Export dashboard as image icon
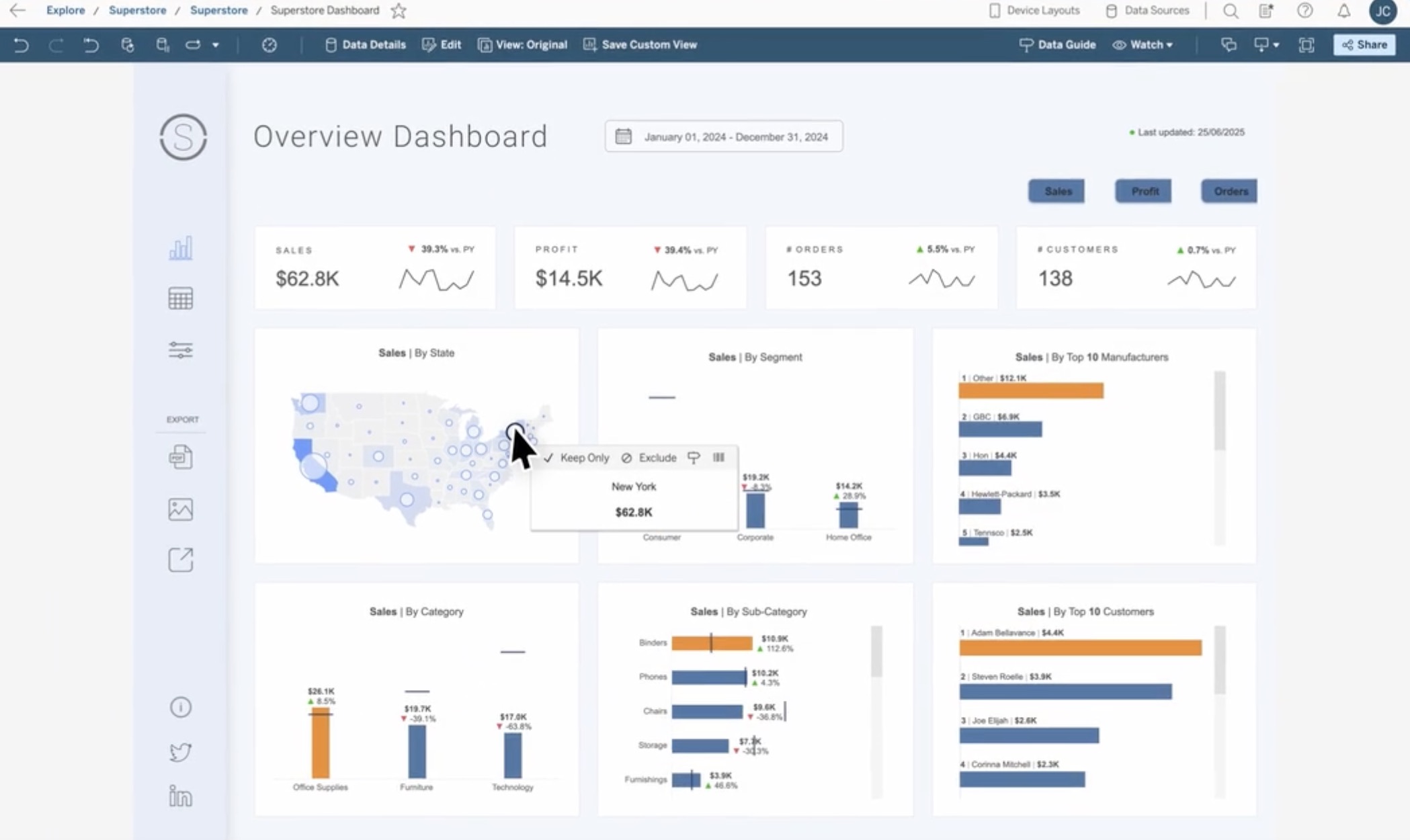Screen dimensions: 1410x840 click(x=180, y=509)
